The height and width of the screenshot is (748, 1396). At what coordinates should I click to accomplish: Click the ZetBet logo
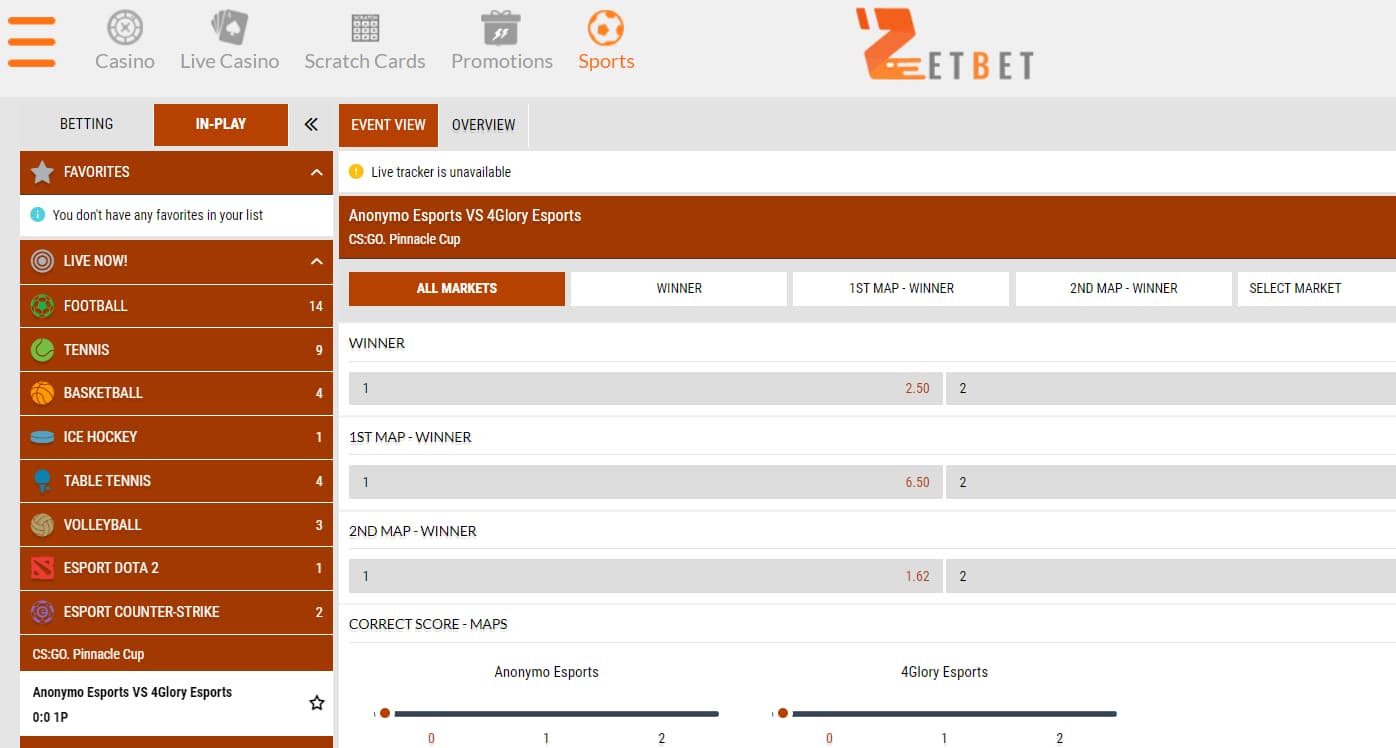[x=945, y=45]
